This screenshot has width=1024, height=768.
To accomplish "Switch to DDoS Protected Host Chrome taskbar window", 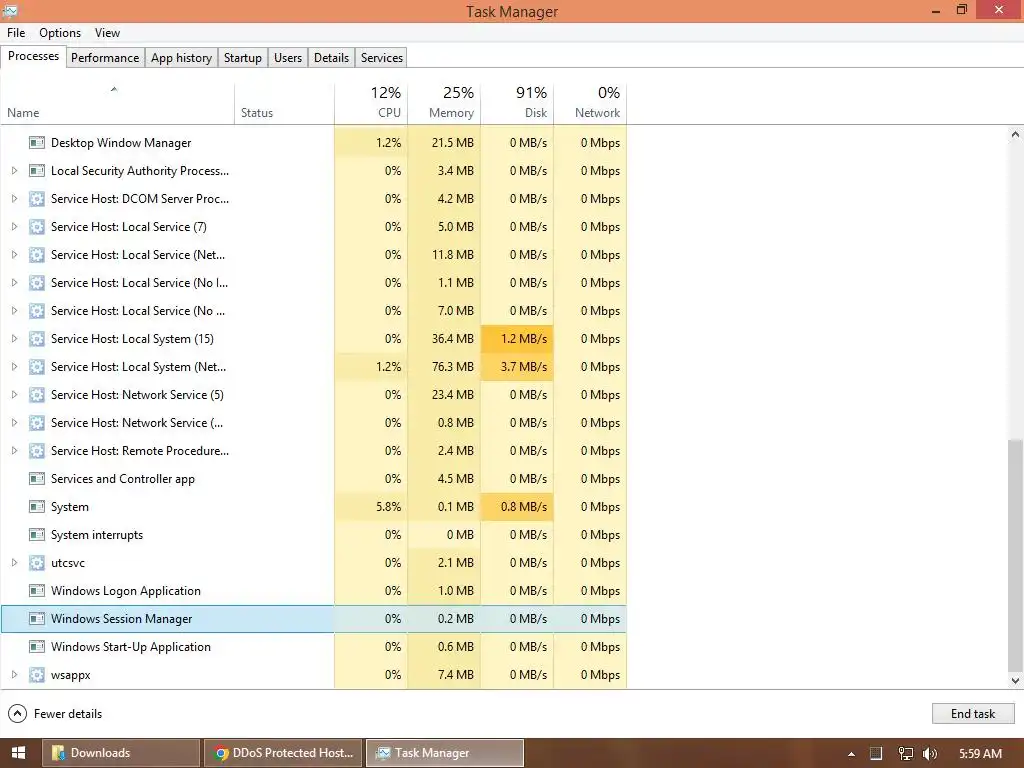I will tap(283, 753).
